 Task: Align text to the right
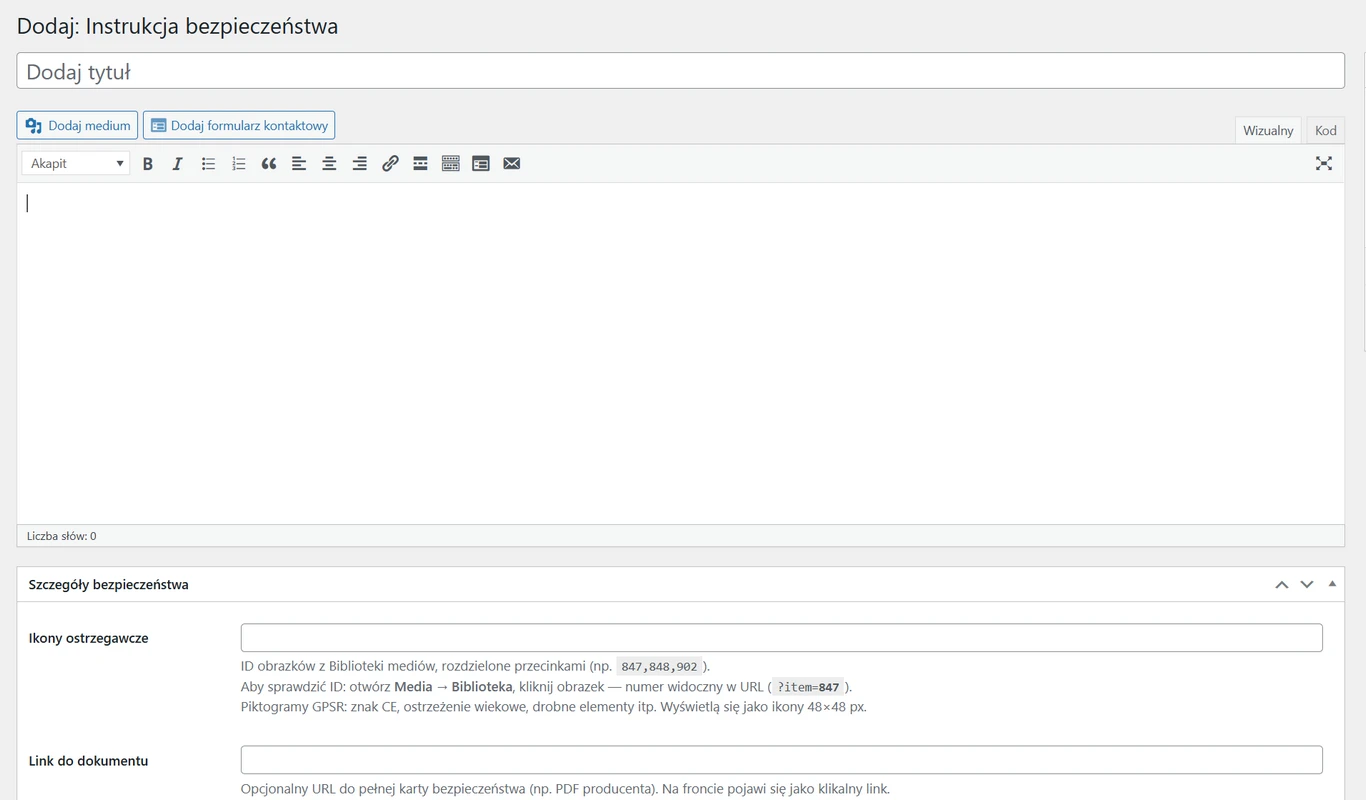coord(360,164)
